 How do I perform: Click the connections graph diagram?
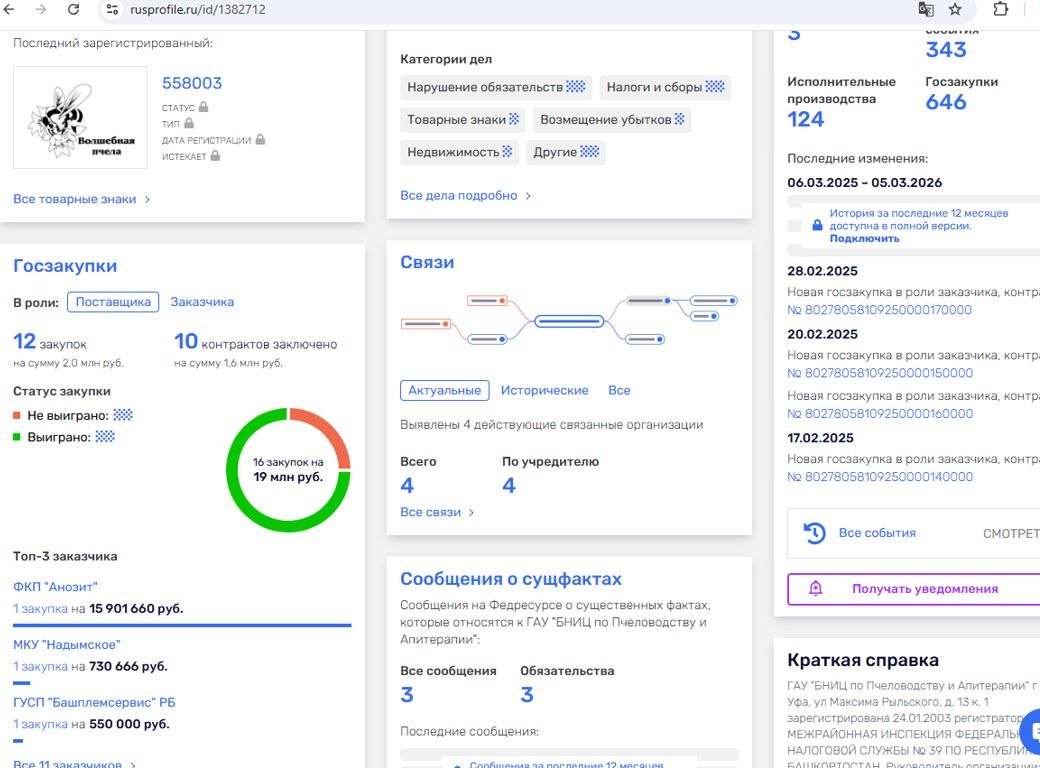[569, 320]
